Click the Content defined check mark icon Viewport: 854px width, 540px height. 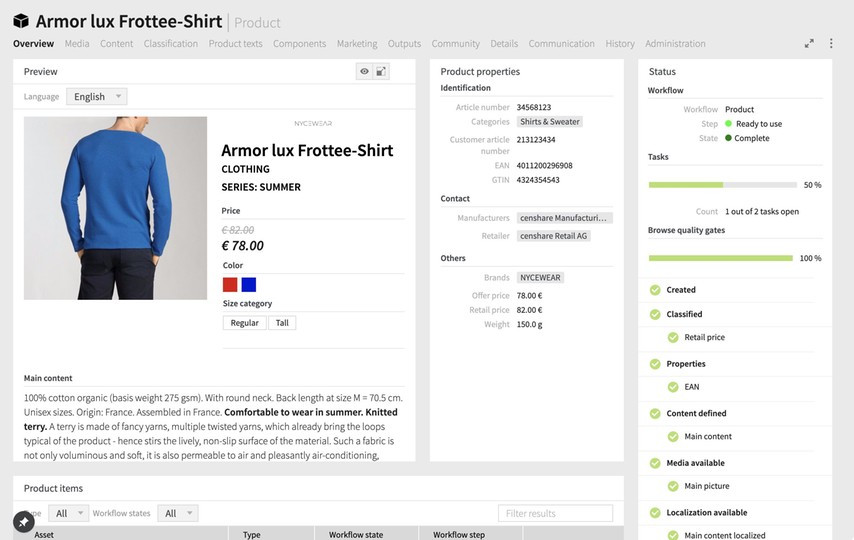click(x=655, y=414)
